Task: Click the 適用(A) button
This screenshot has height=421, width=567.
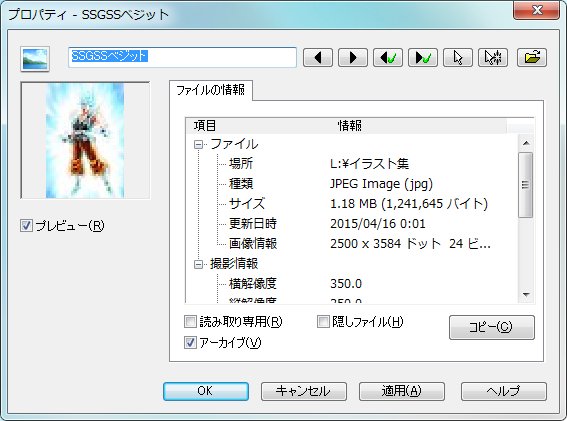Action: pos(402,391)
